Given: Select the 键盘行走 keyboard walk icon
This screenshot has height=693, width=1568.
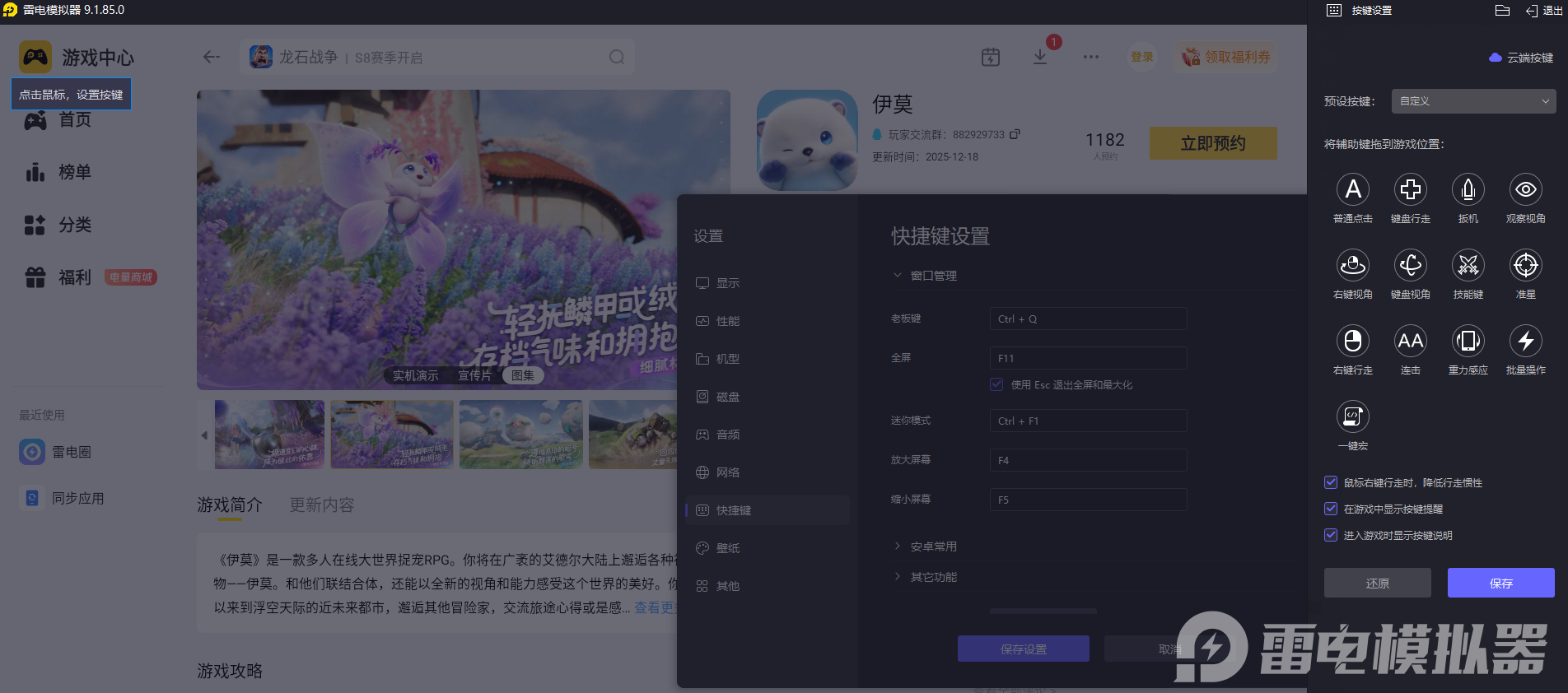Looking at the screenshot, I should tap(1410, 189).
